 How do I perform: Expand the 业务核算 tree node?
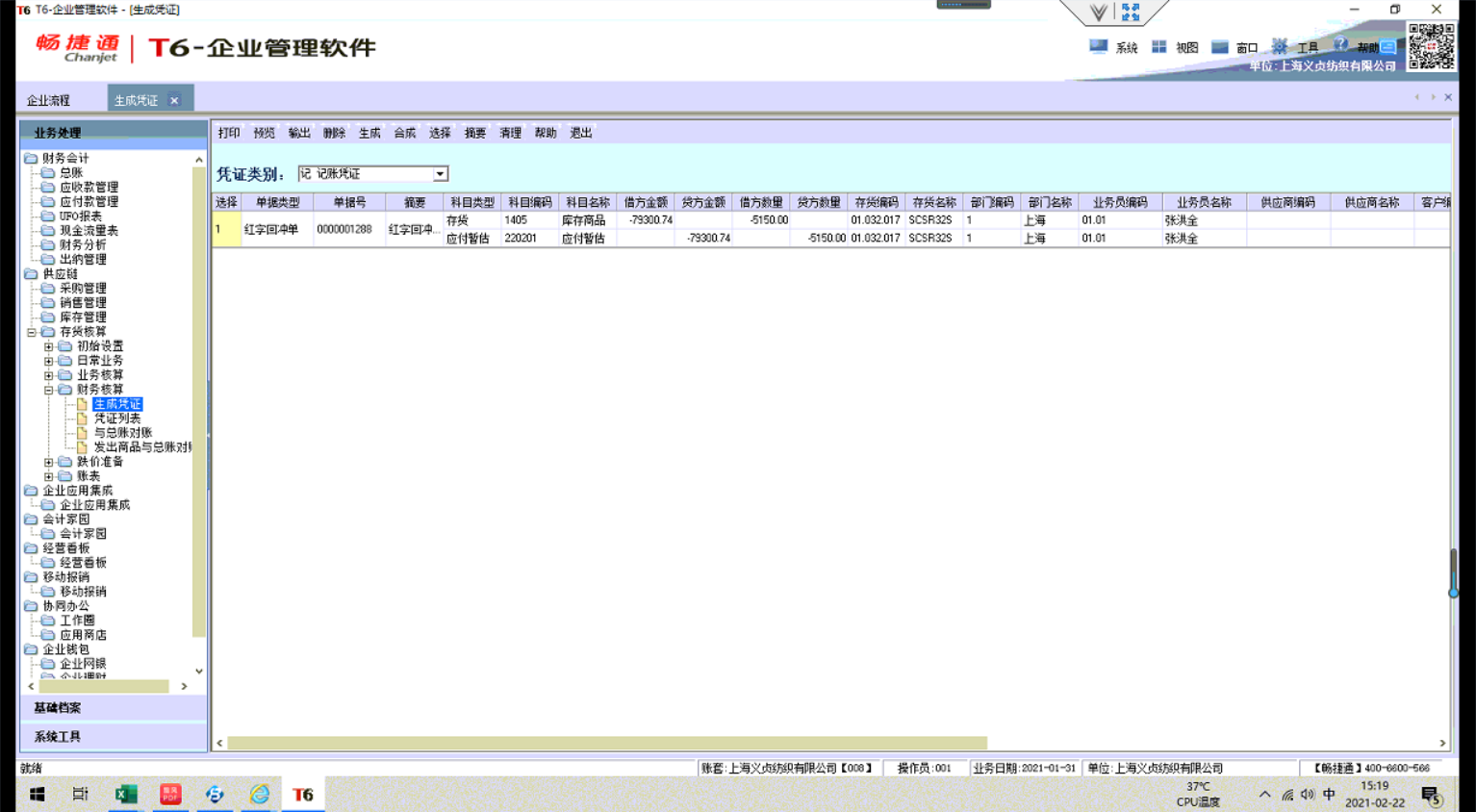49,375
